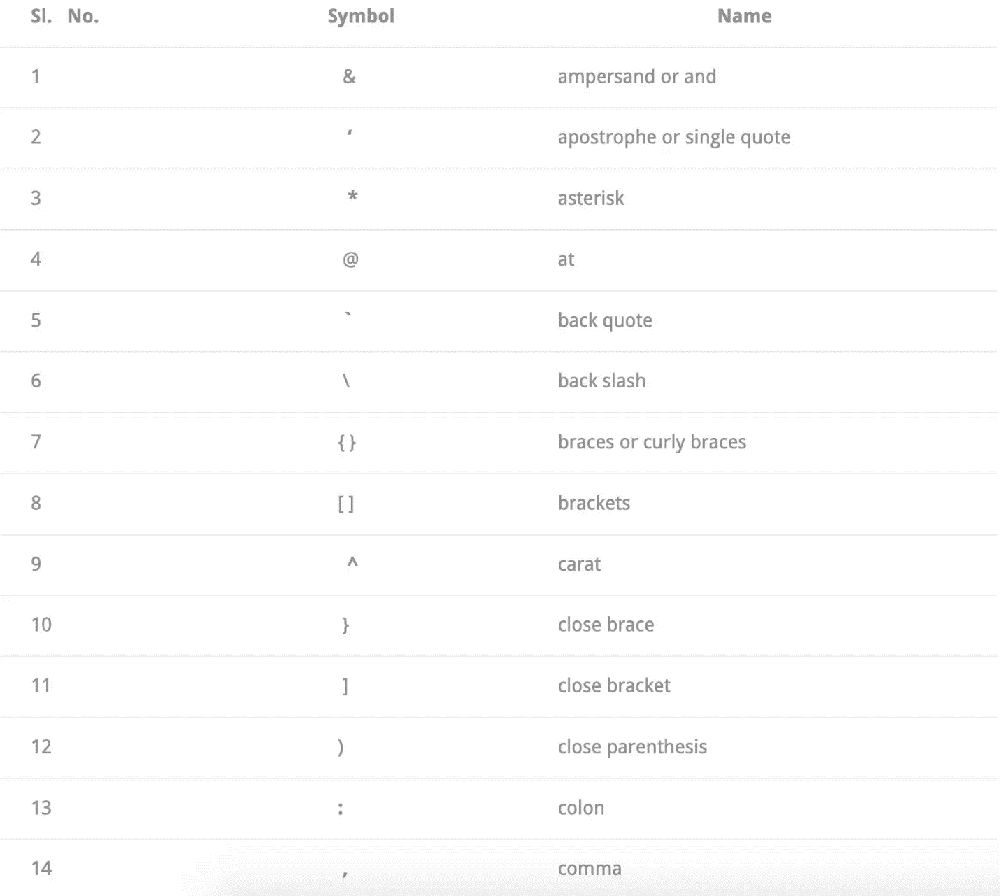Image resolution: width=1000 pixels, height=896 pixels.
Task: Click serial number 10 in the table
Action: click(x=41, y=625)
